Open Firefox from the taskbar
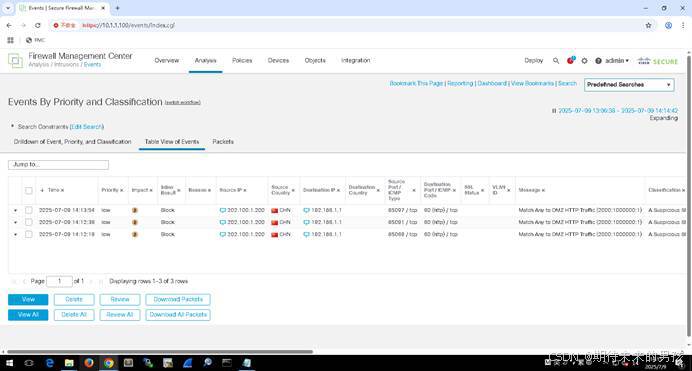 click(89, 363)
